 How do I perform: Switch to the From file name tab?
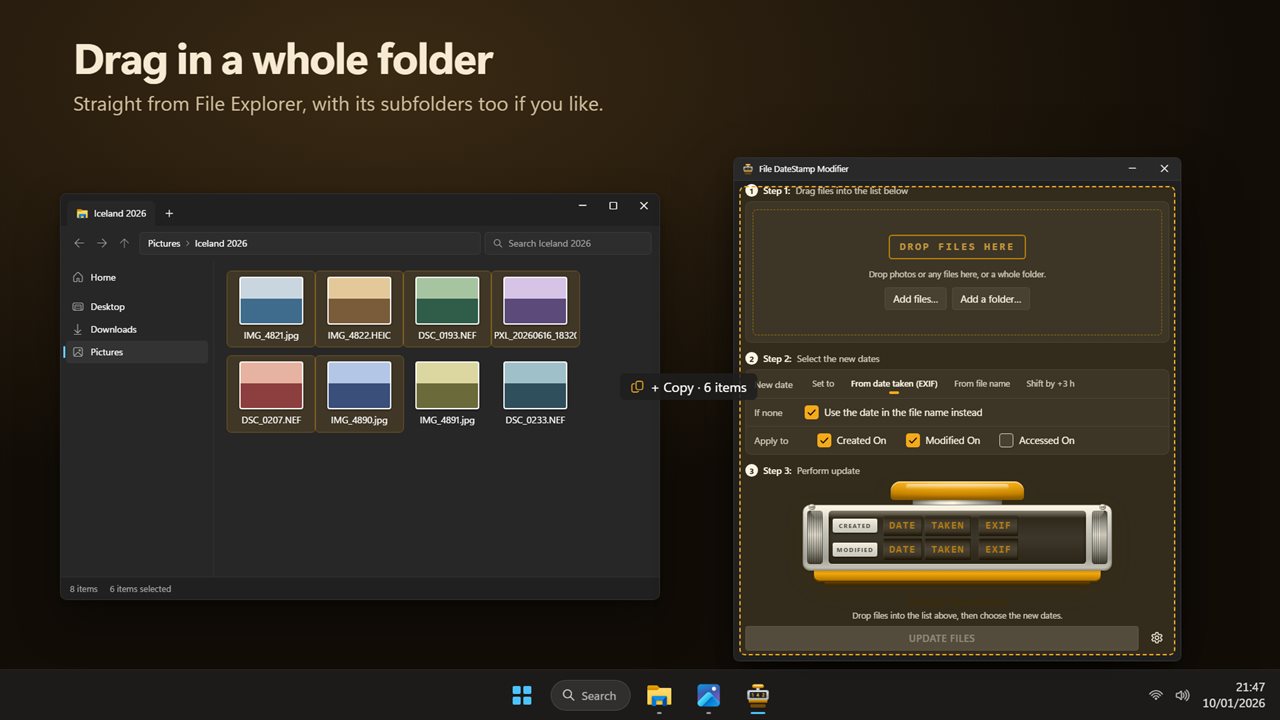coord(982,384)
